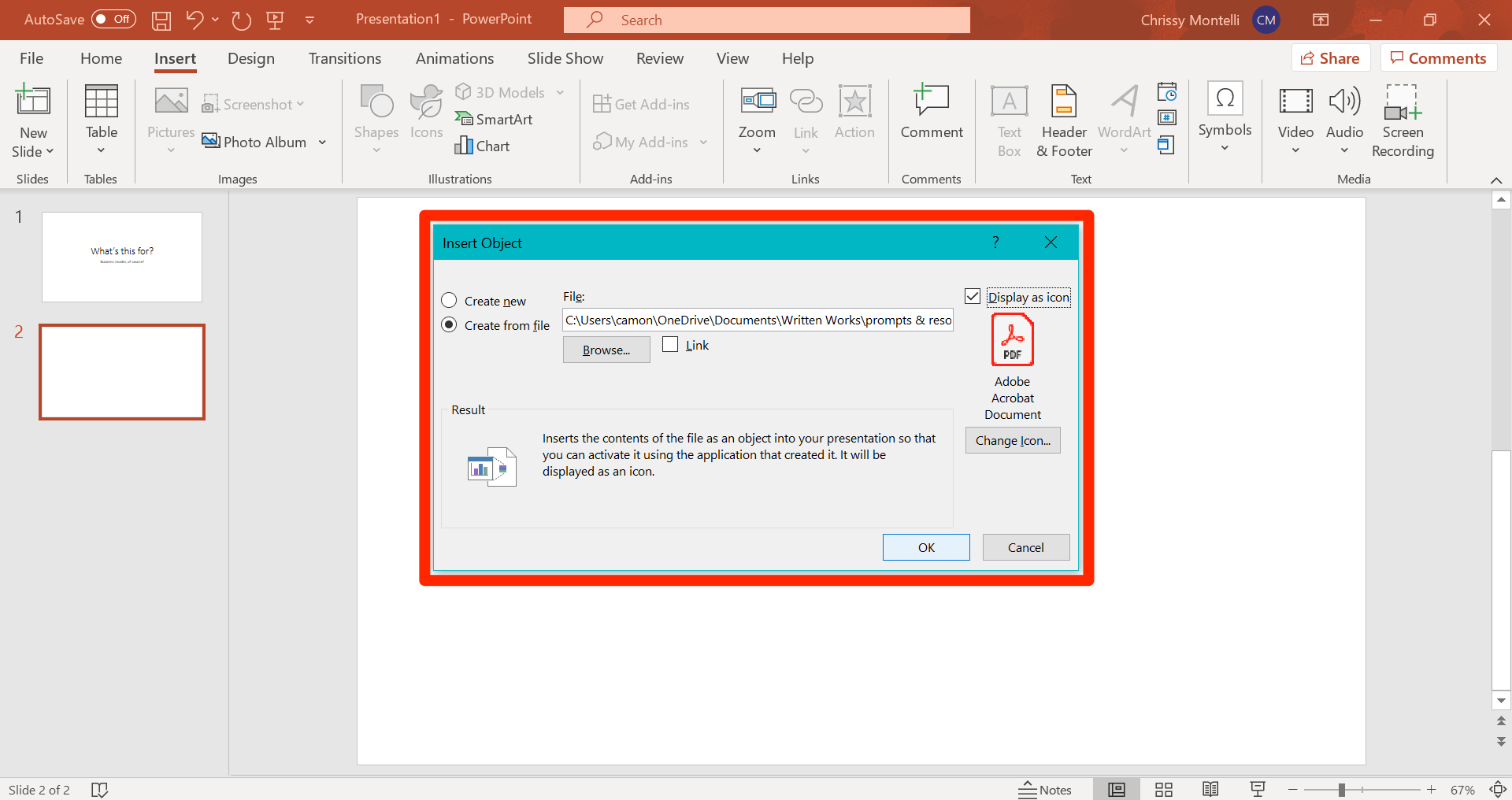Click the Share button
This screenshot has height=800, width=1512.
pyautogui.click(x=1331, y=58)
